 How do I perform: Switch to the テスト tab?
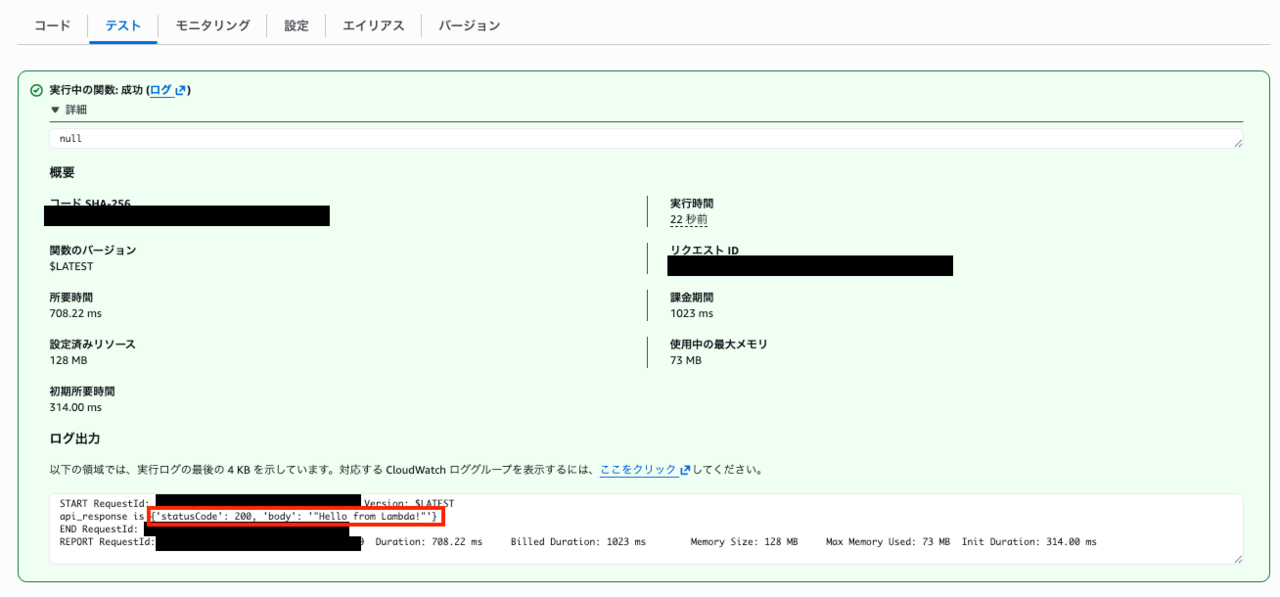click(123, 26)
